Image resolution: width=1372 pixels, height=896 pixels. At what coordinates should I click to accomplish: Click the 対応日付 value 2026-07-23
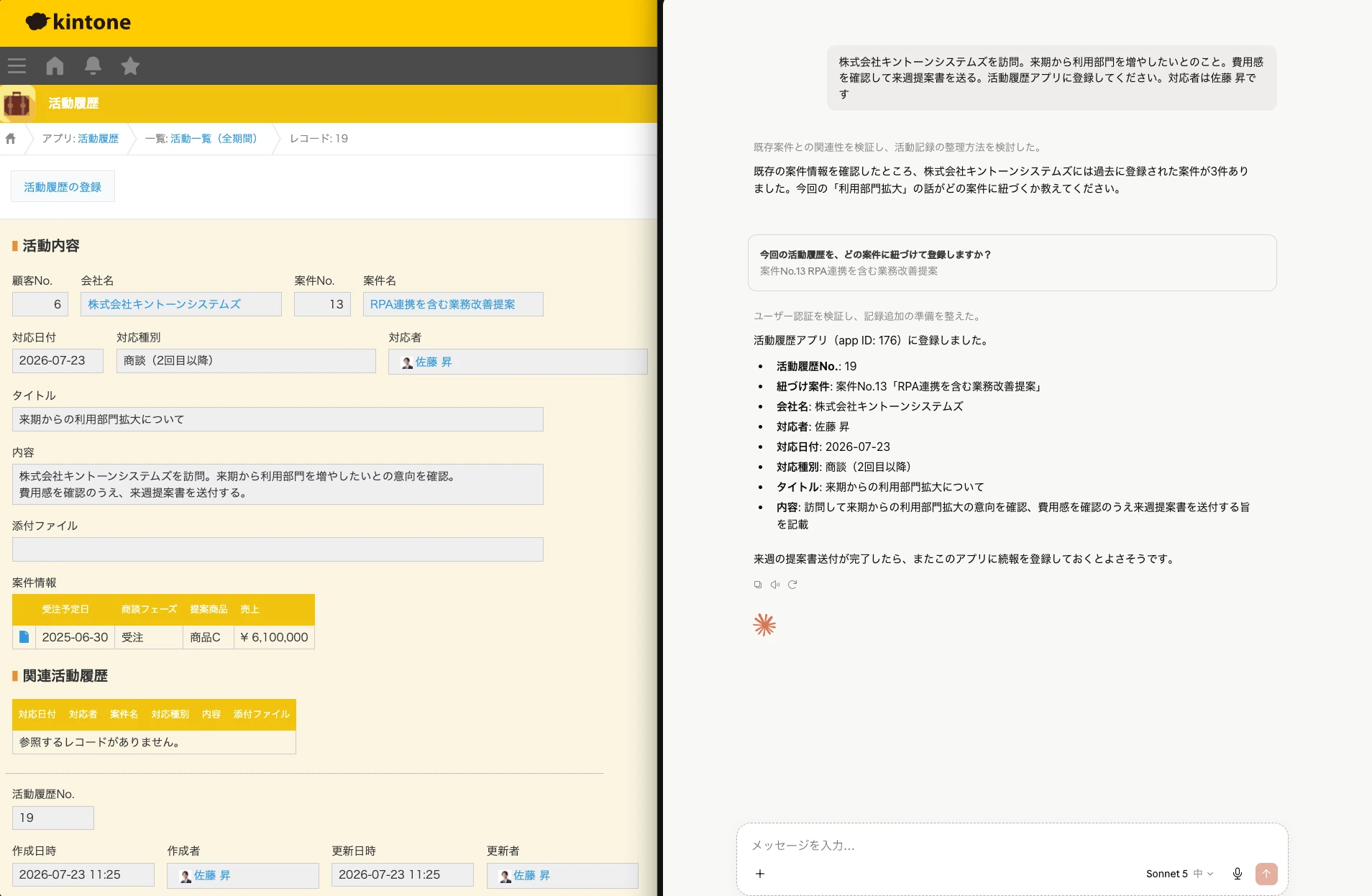(58, 361)
